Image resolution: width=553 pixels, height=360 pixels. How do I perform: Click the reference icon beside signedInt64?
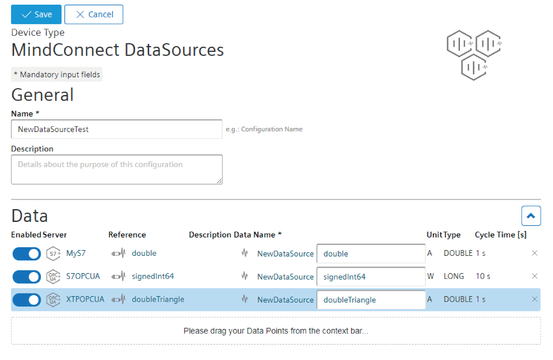pos(118,276)
